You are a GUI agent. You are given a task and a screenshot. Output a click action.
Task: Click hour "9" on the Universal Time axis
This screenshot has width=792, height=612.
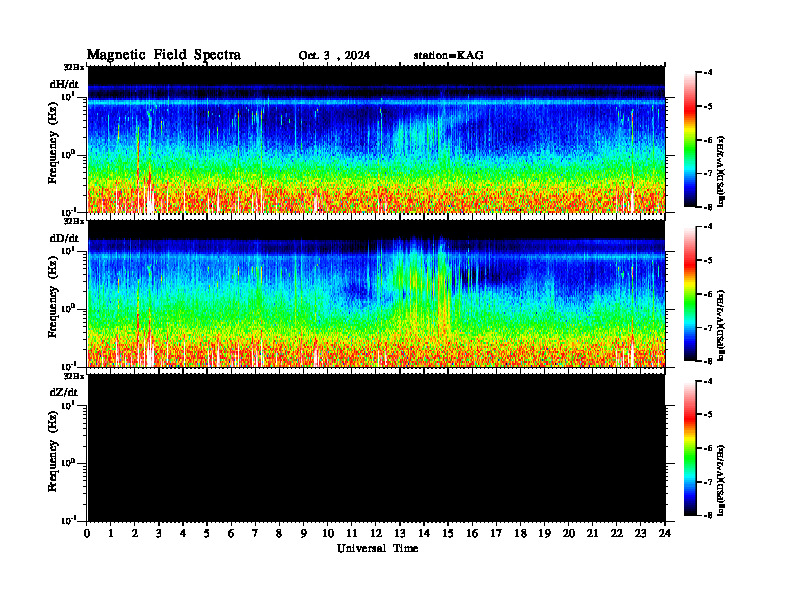(304, 533)
